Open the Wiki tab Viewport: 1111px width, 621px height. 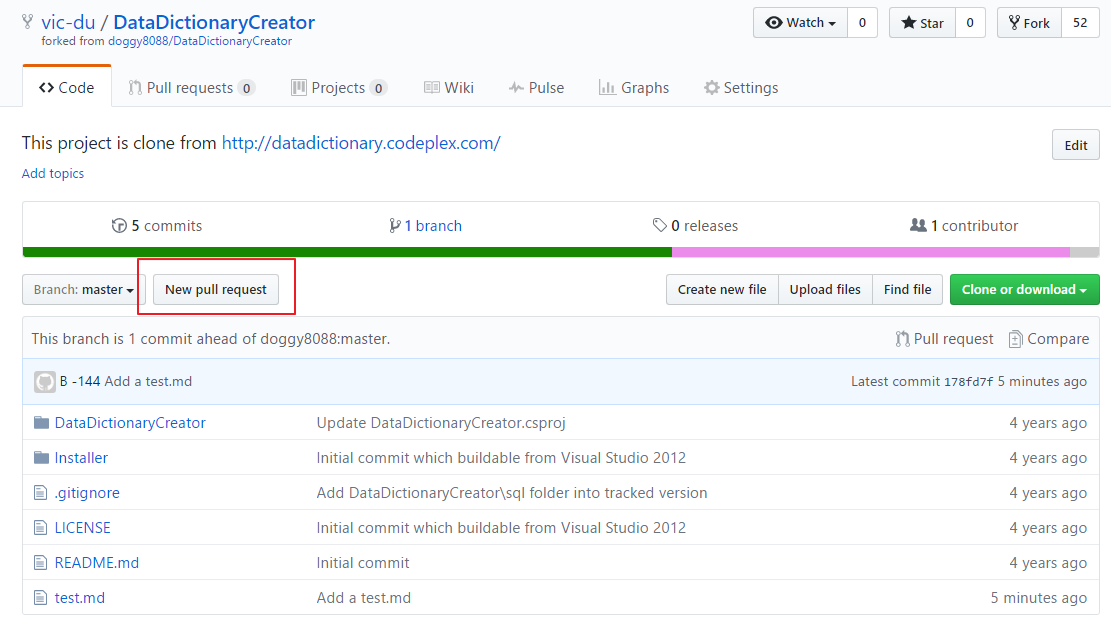[449, 87]
